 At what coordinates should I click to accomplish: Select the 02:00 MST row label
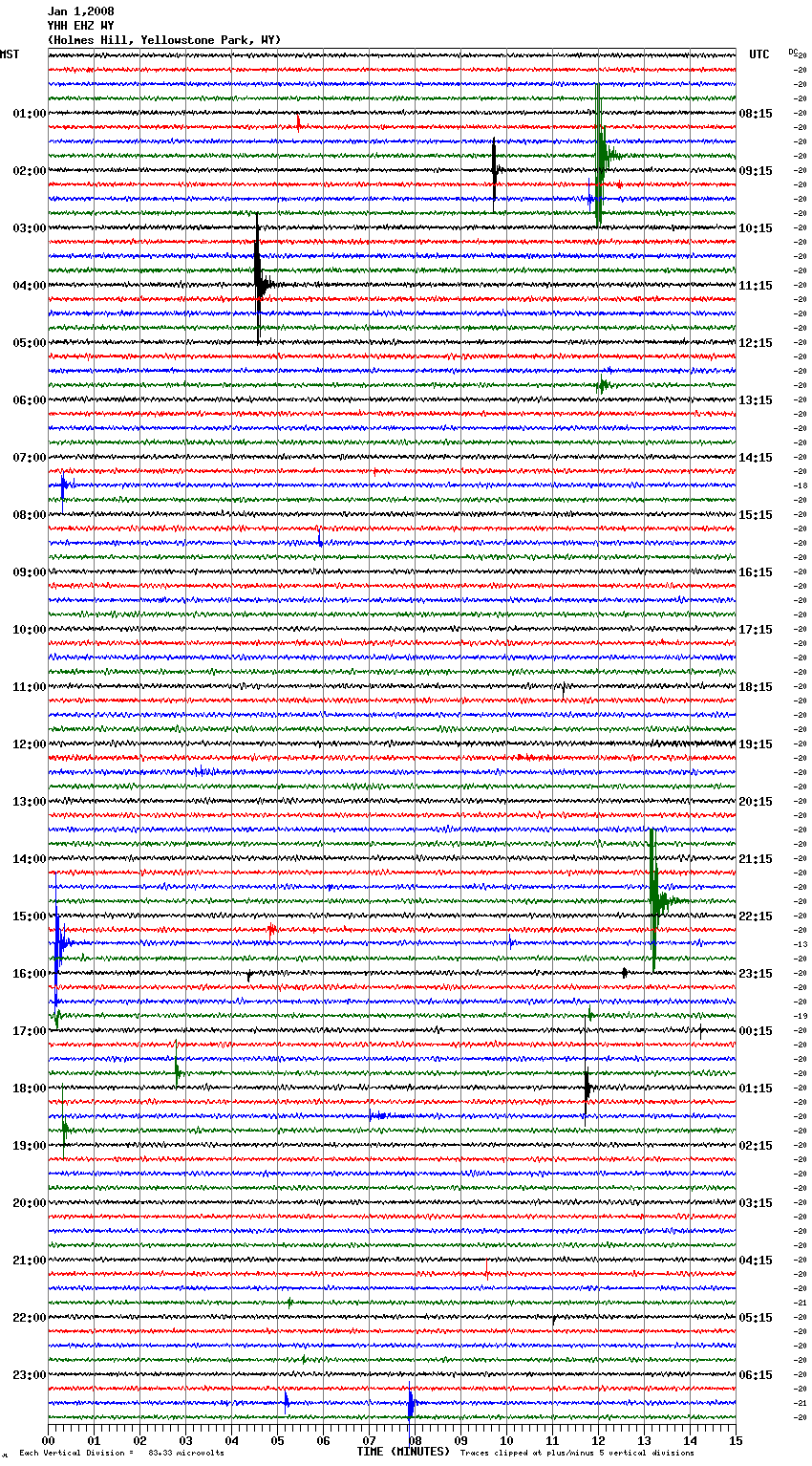tap(30, 171)
